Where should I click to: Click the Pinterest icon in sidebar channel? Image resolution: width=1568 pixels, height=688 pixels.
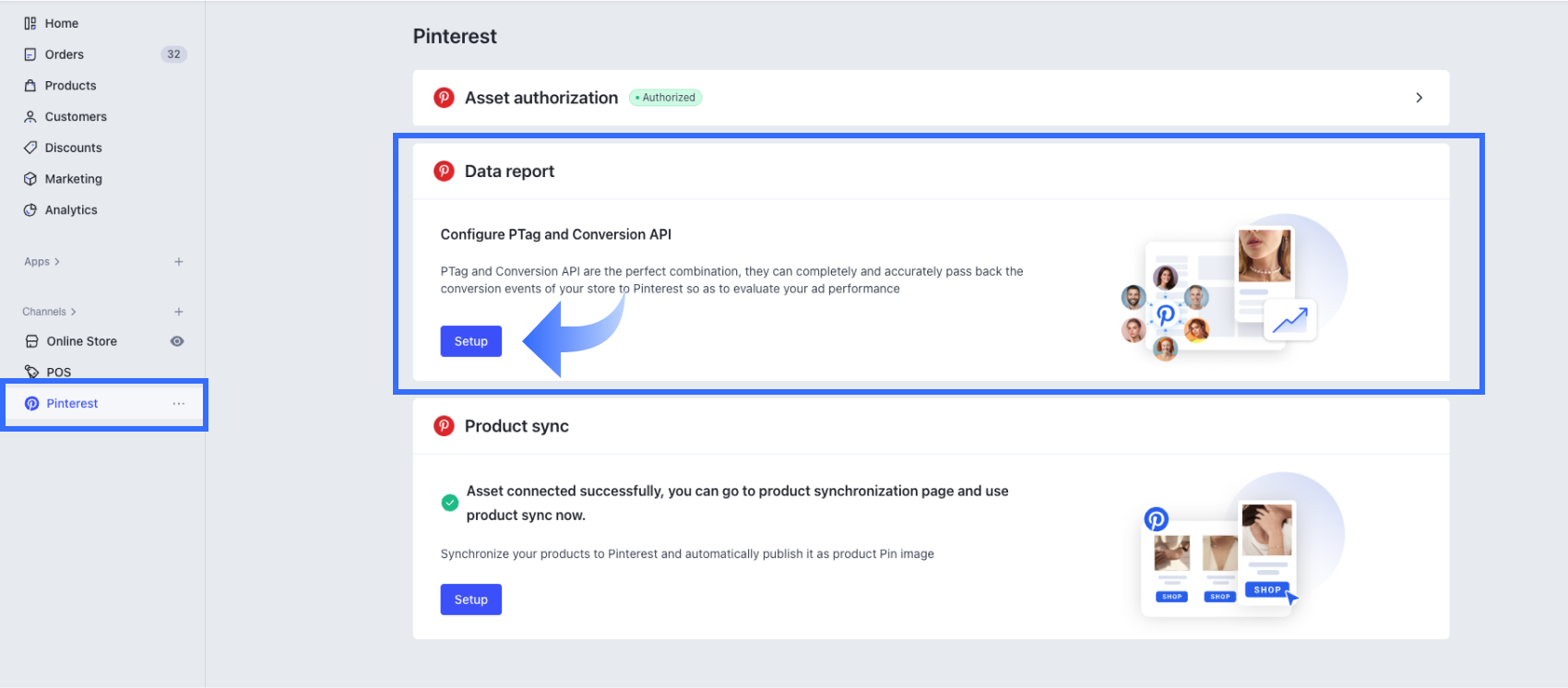point(32,404)
